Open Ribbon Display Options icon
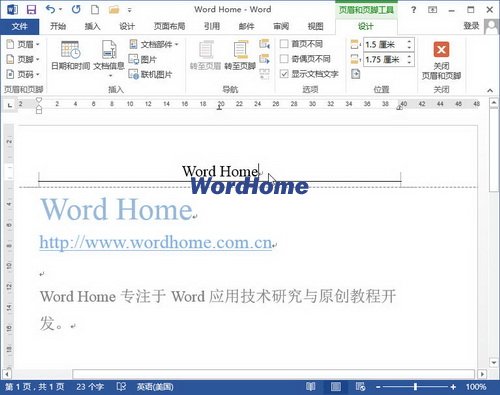This screenshot has width=500, height=395. (433, 10)
